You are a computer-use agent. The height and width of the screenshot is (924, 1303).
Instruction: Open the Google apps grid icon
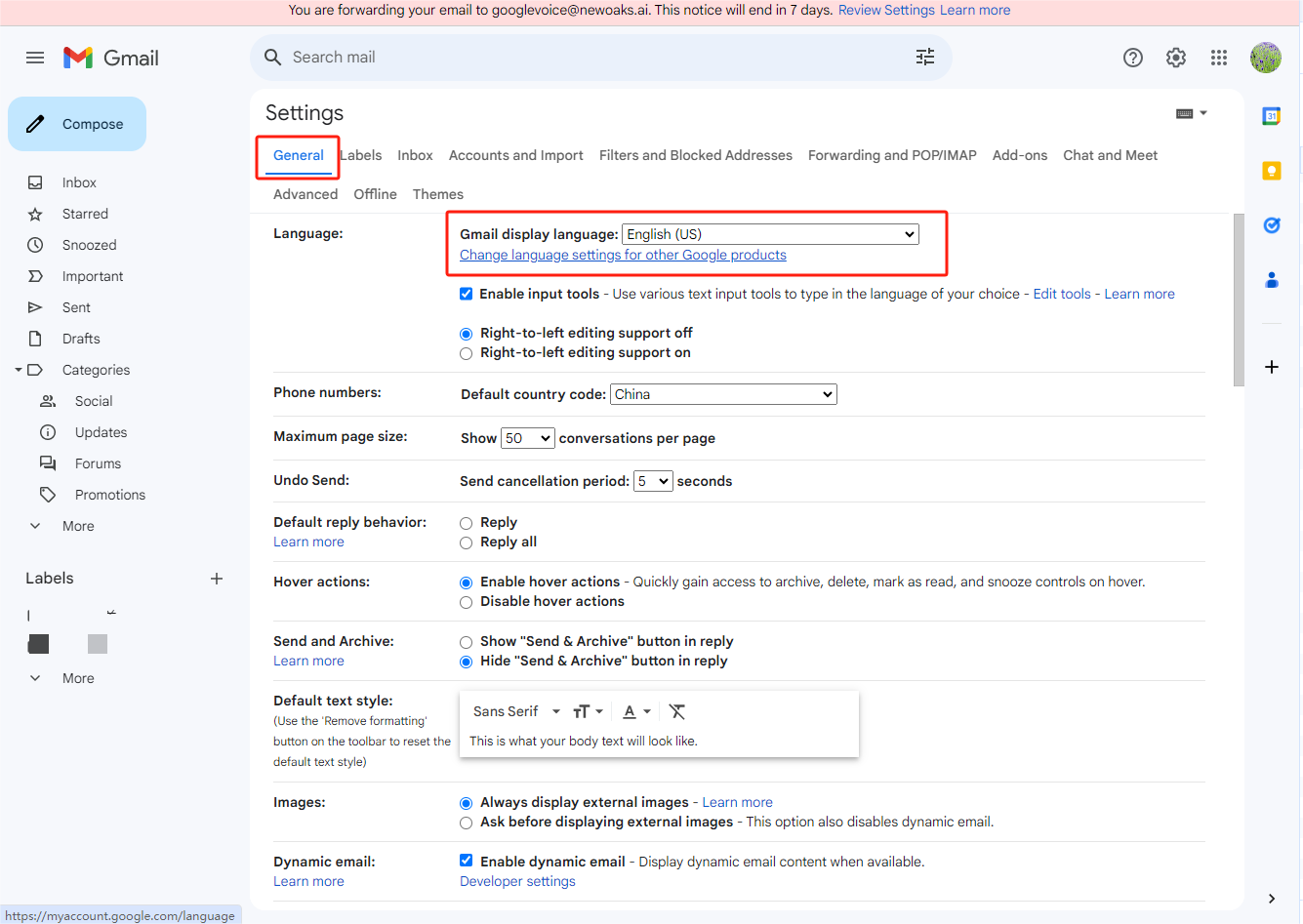pos(1218,58)
